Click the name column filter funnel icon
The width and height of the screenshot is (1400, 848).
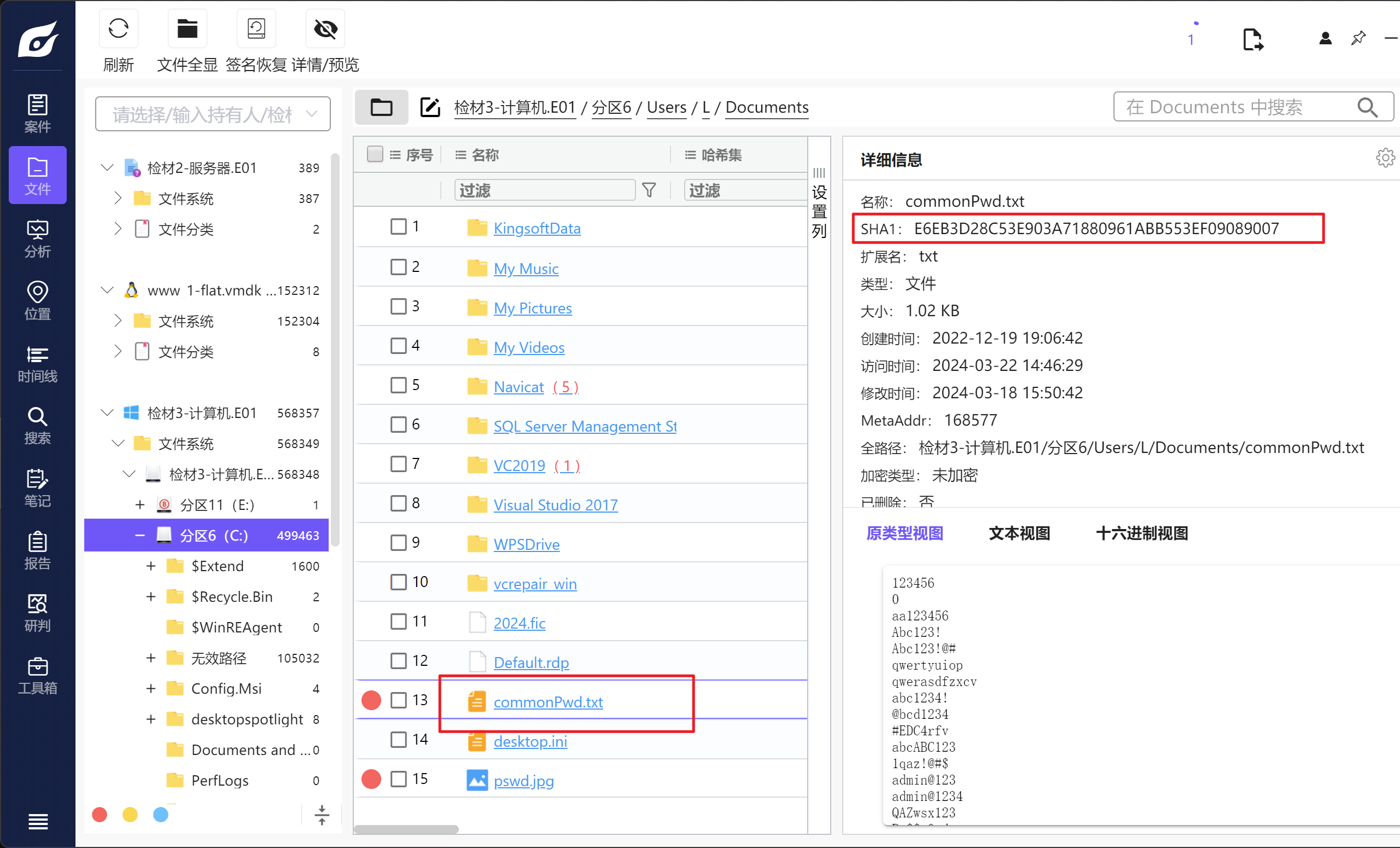(649, 190)
